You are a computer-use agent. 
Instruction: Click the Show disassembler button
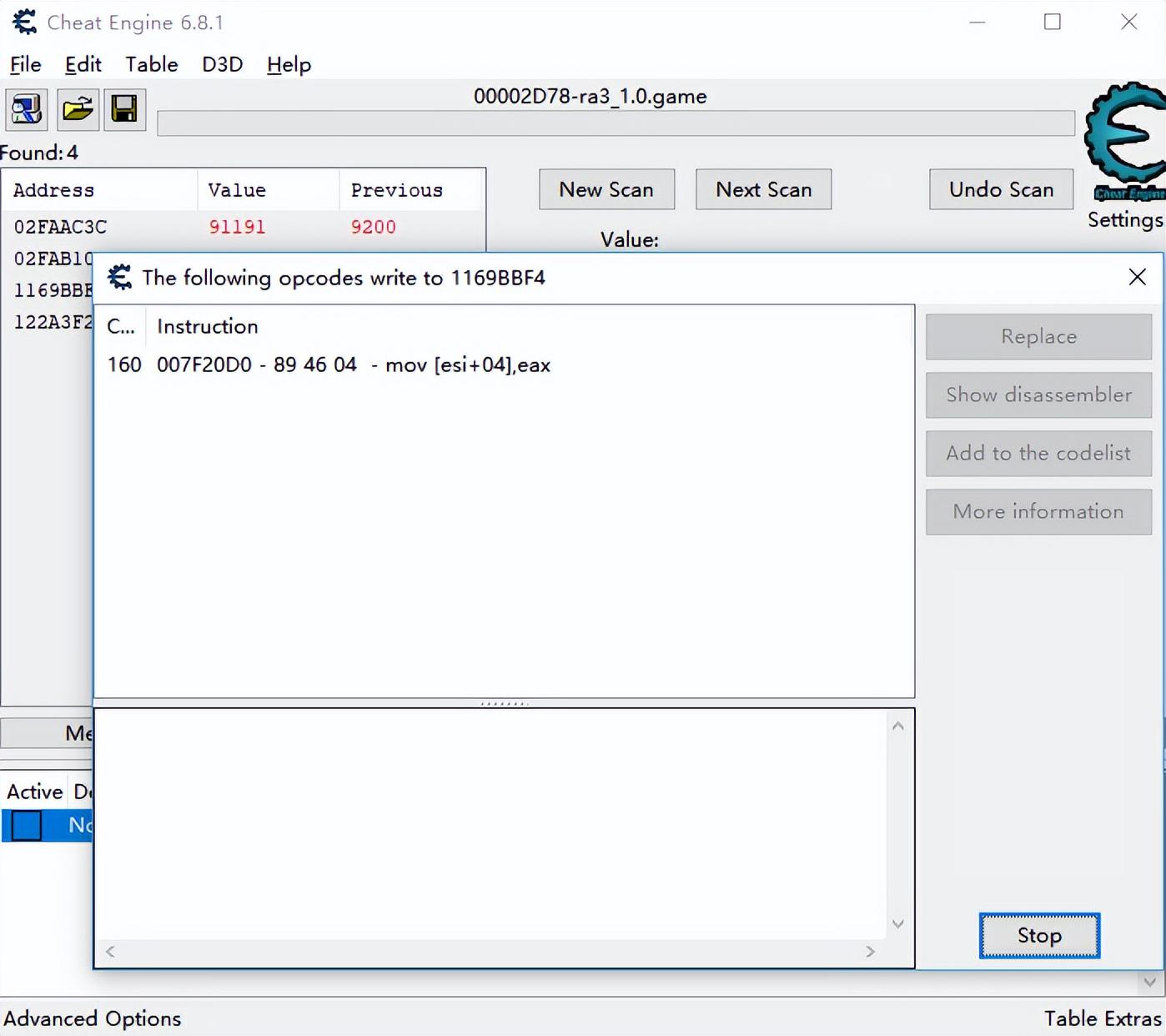coord(1038,395)
